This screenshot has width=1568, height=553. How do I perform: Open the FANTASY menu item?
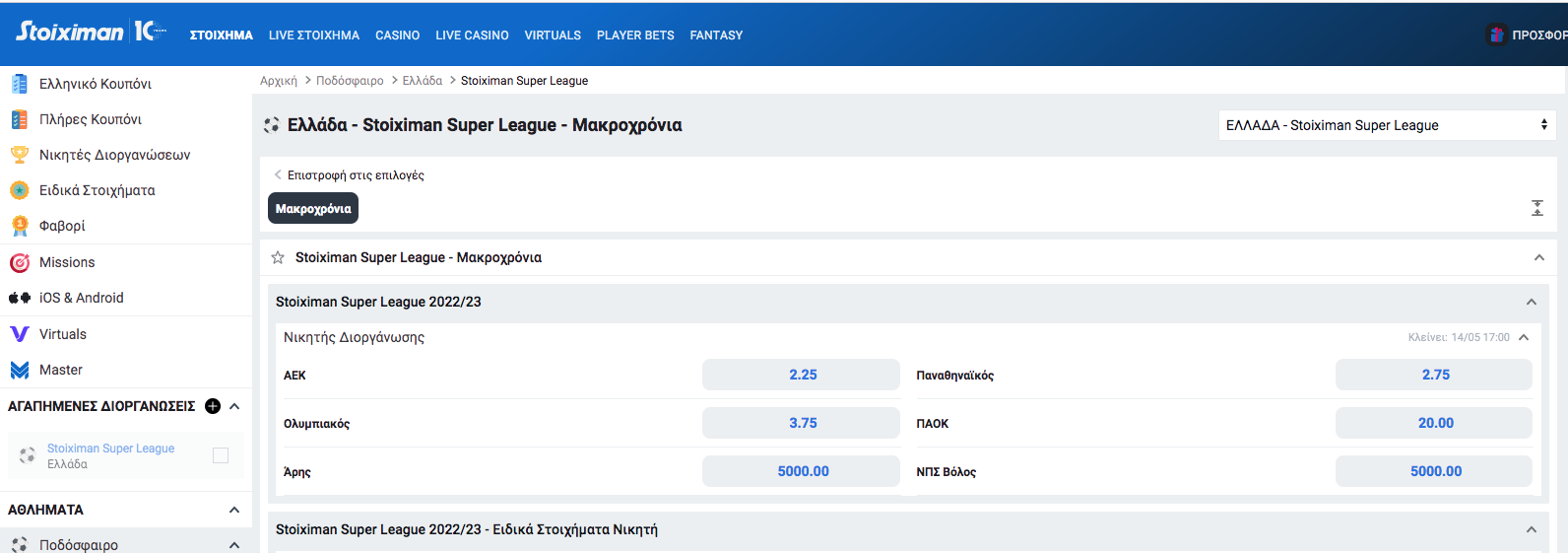click(716, 35)
